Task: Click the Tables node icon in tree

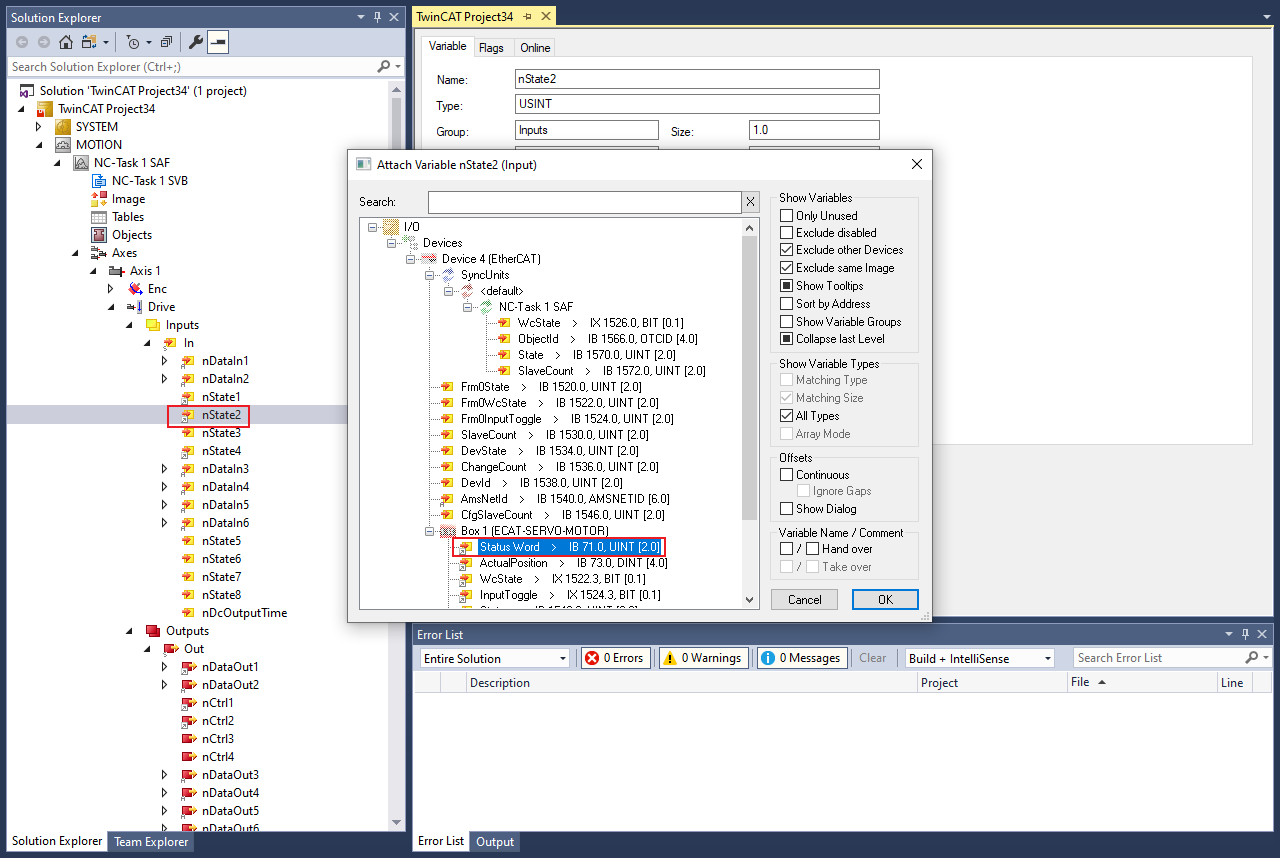Action: (x=99, y=217)
